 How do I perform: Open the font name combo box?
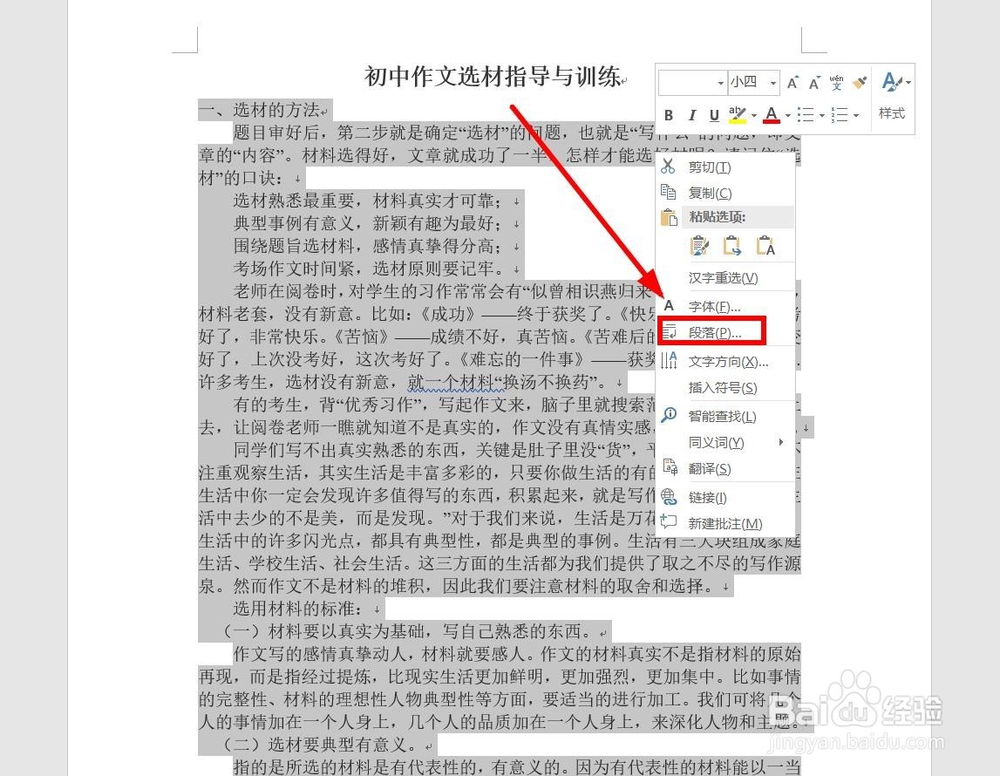[x=693, y=82]
